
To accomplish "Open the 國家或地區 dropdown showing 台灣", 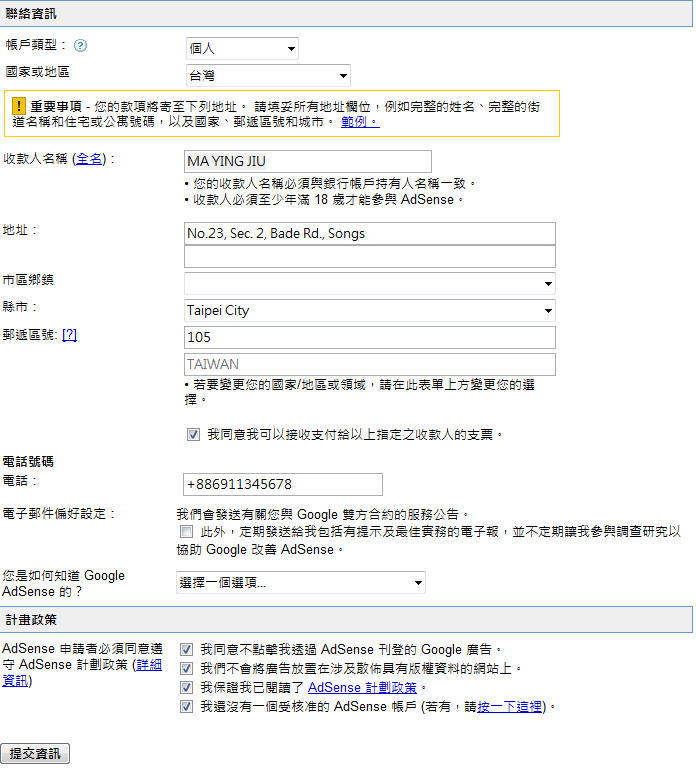I will point(268,76).
